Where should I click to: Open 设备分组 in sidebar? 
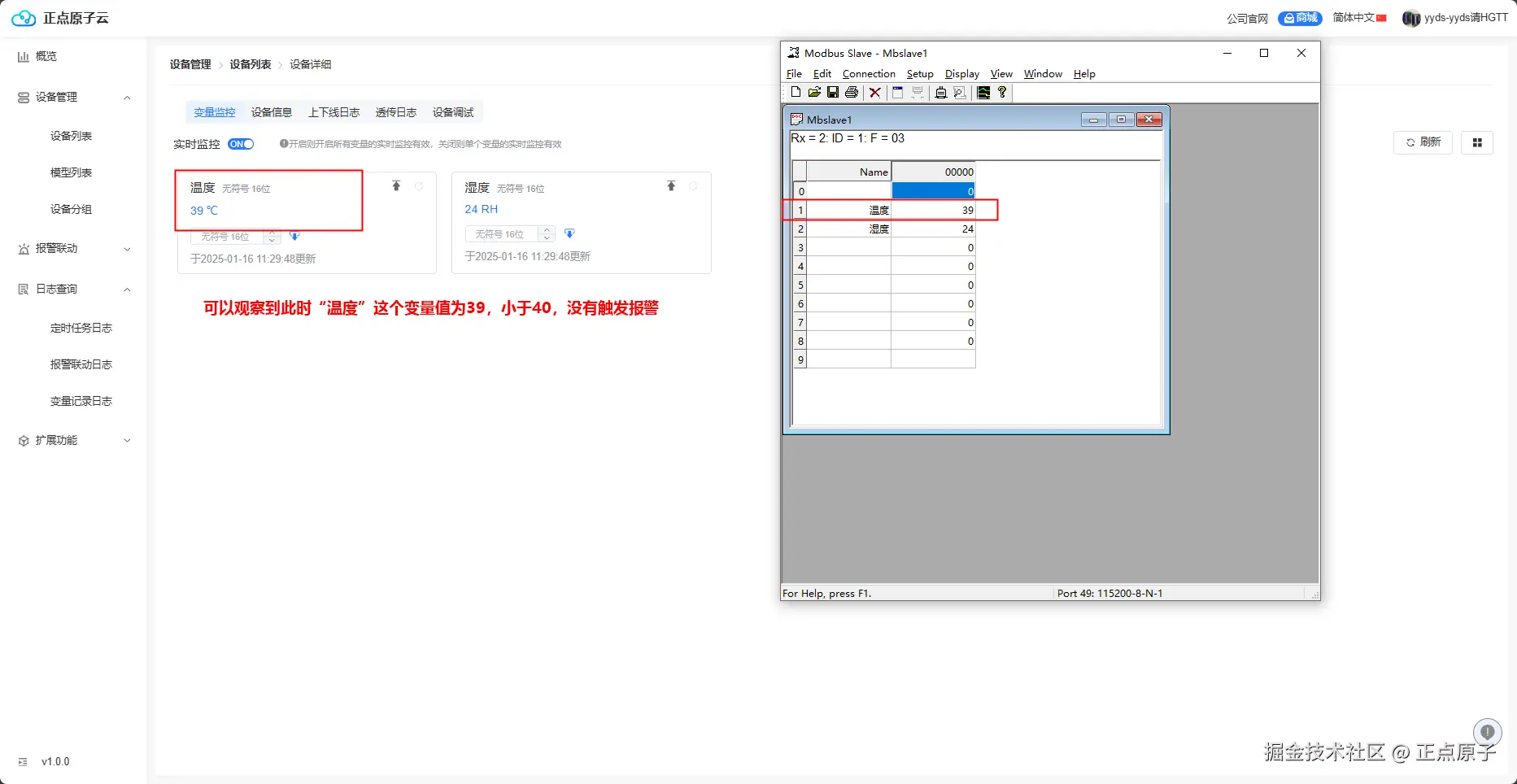tap(72, 209)
